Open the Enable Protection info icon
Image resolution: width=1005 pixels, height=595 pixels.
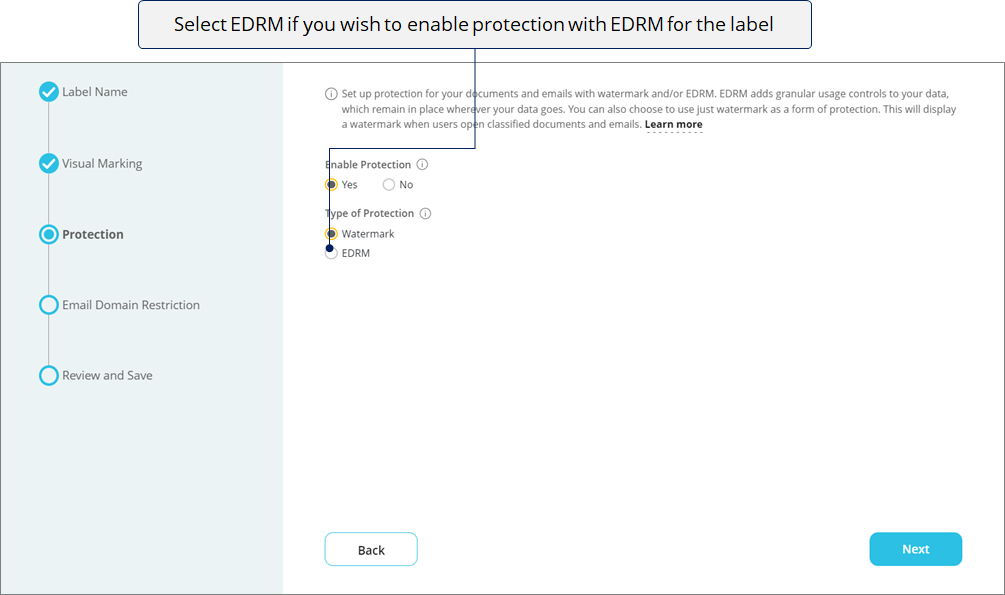click(422, 164)
